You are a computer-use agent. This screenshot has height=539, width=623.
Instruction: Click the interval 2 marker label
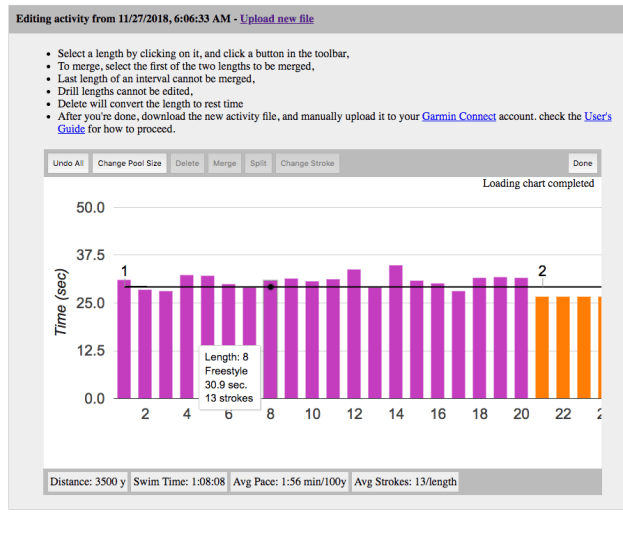542,271
